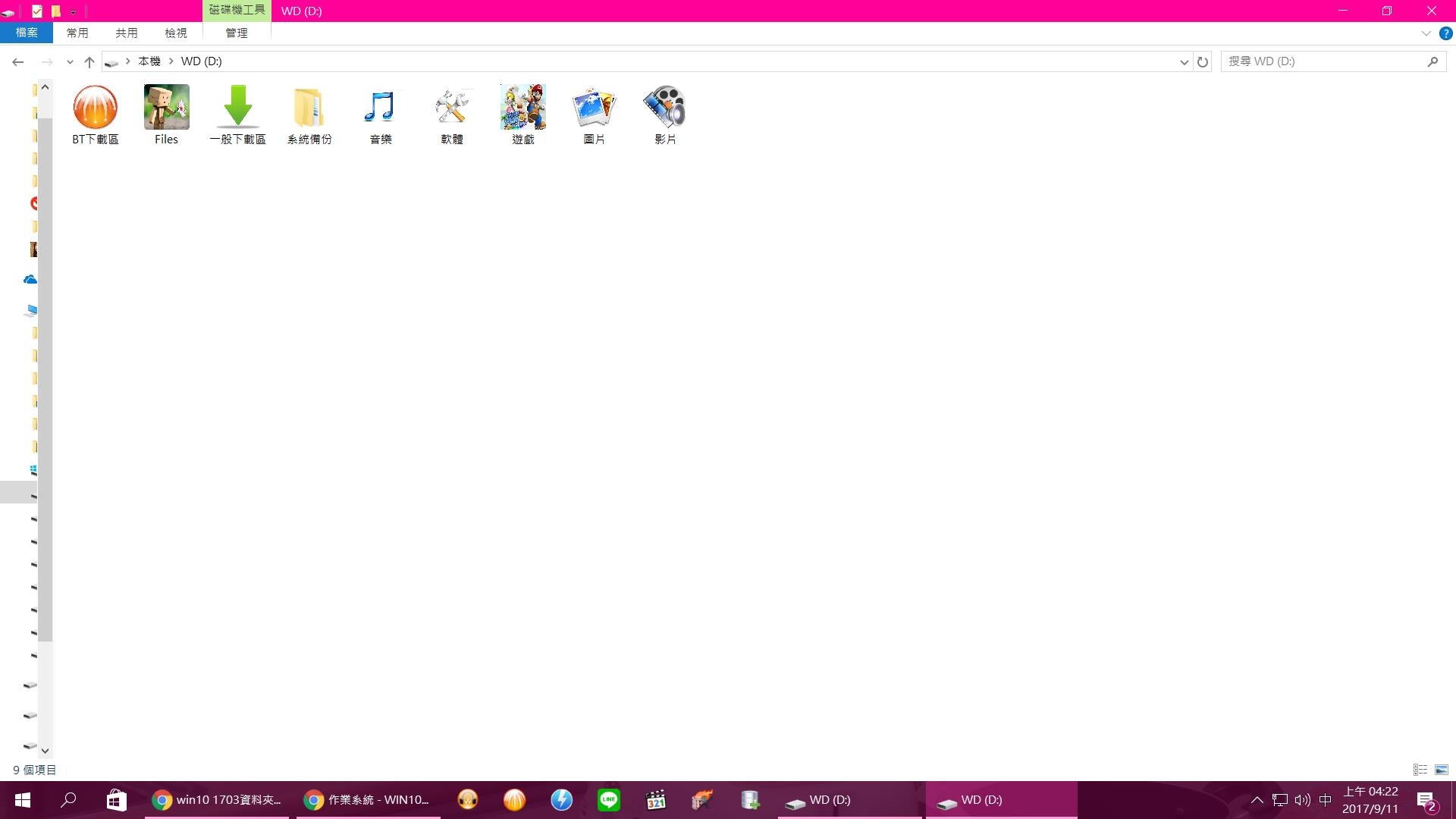Click 本機 in the address breadcrumb
This screenshot has width=1456, height=819.
coord(149,61)
